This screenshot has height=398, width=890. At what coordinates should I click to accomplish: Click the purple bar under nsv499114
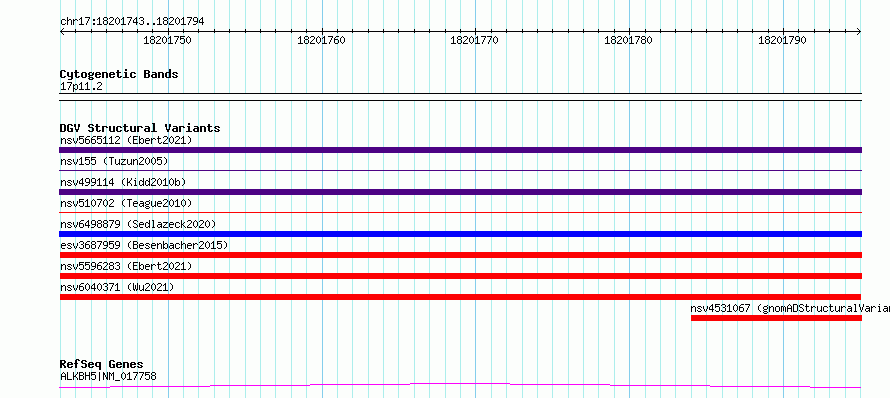pyautogui.click(x=460, y=192)
